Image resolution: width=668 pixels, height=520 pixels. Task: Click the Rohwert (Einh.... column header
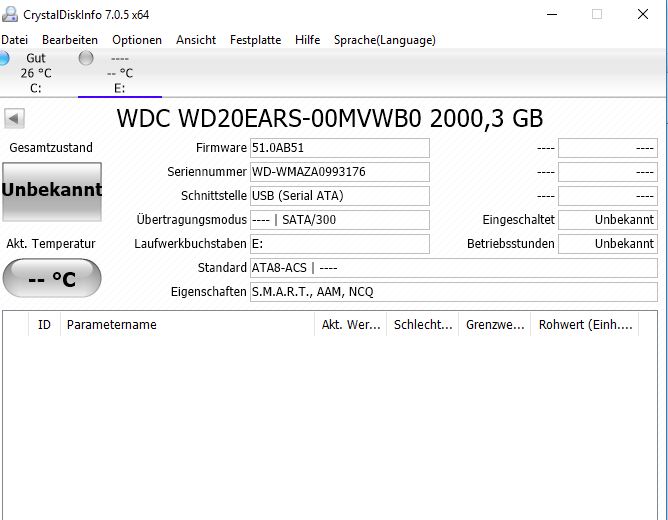pos(585,325)
